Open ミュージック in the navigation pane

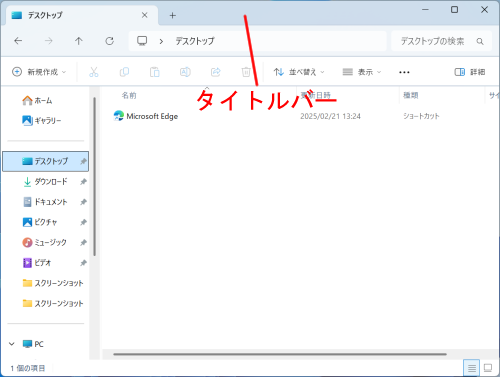pyautogui.click(x=44, y=242)
